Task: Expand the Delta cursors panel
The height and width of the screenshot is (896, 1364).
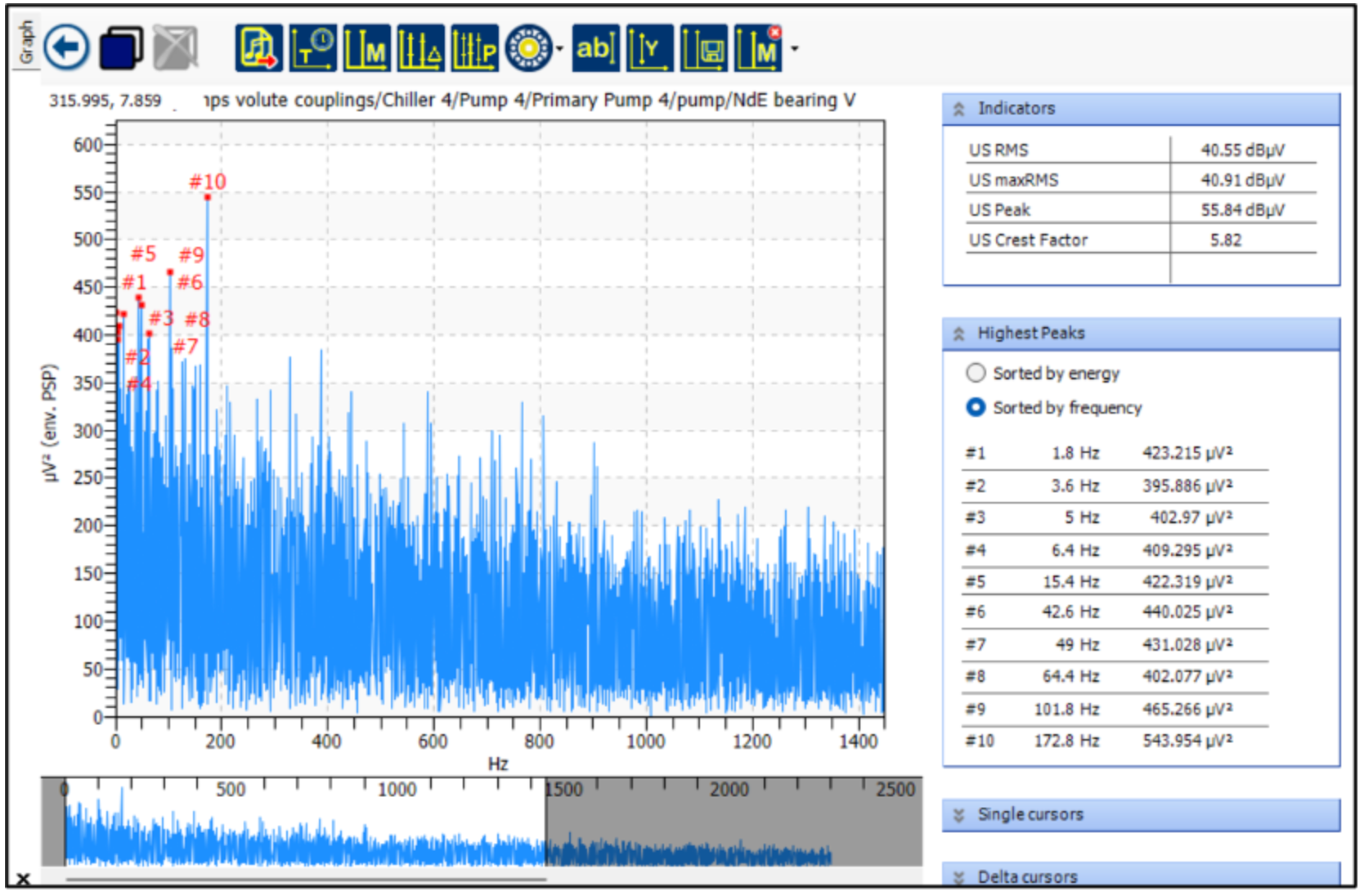Action: click(959, 877)
